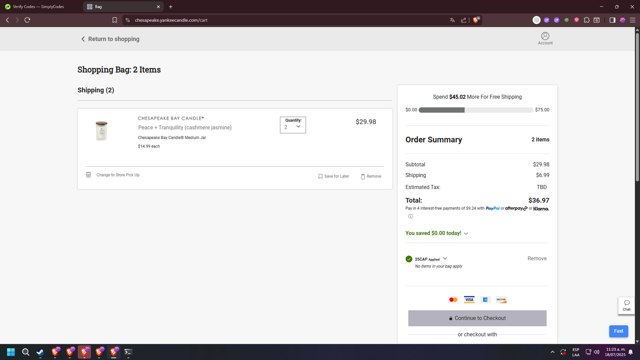Remove the 25CAP promo code

coord(537,258)
